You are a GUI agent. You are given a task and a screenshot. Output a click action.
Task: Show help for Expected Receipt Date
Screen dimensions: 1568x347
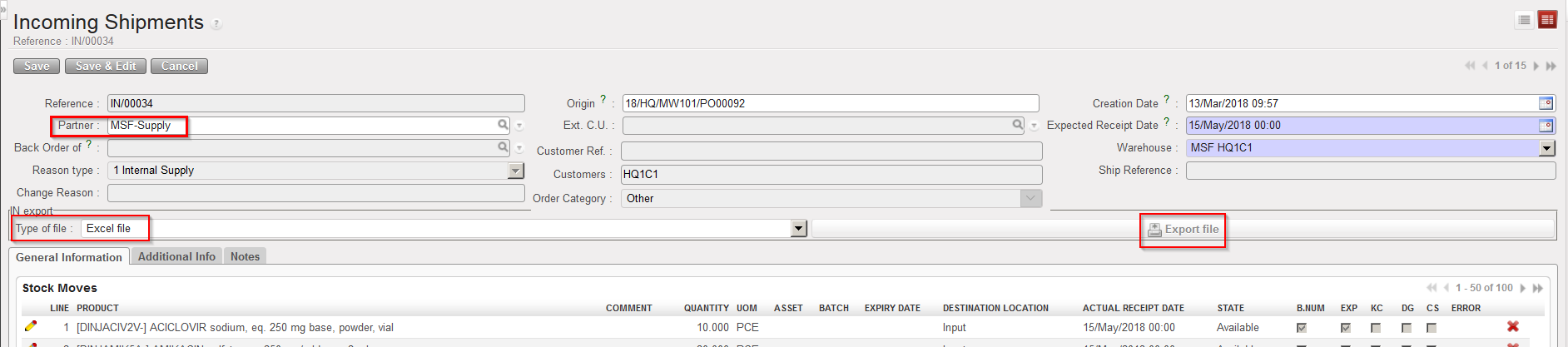1167,121
